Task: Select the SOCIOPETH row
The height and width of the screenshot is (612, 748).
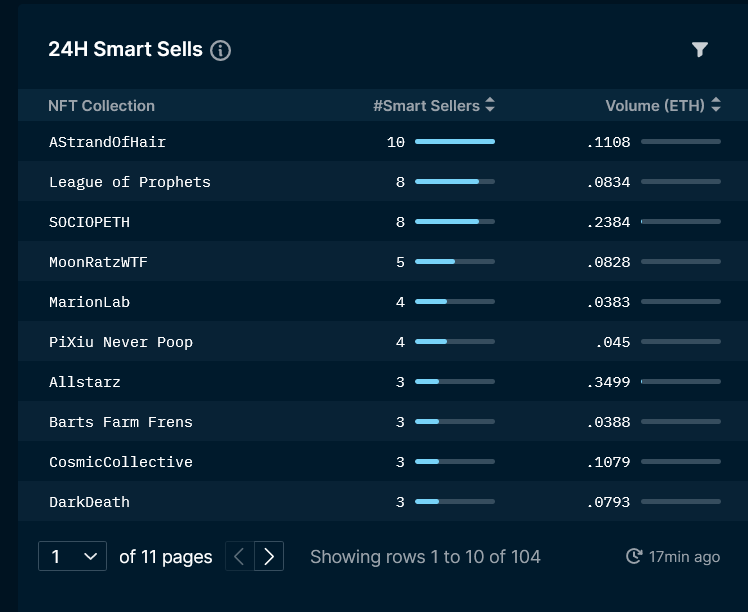Action: tap(383, 221)
